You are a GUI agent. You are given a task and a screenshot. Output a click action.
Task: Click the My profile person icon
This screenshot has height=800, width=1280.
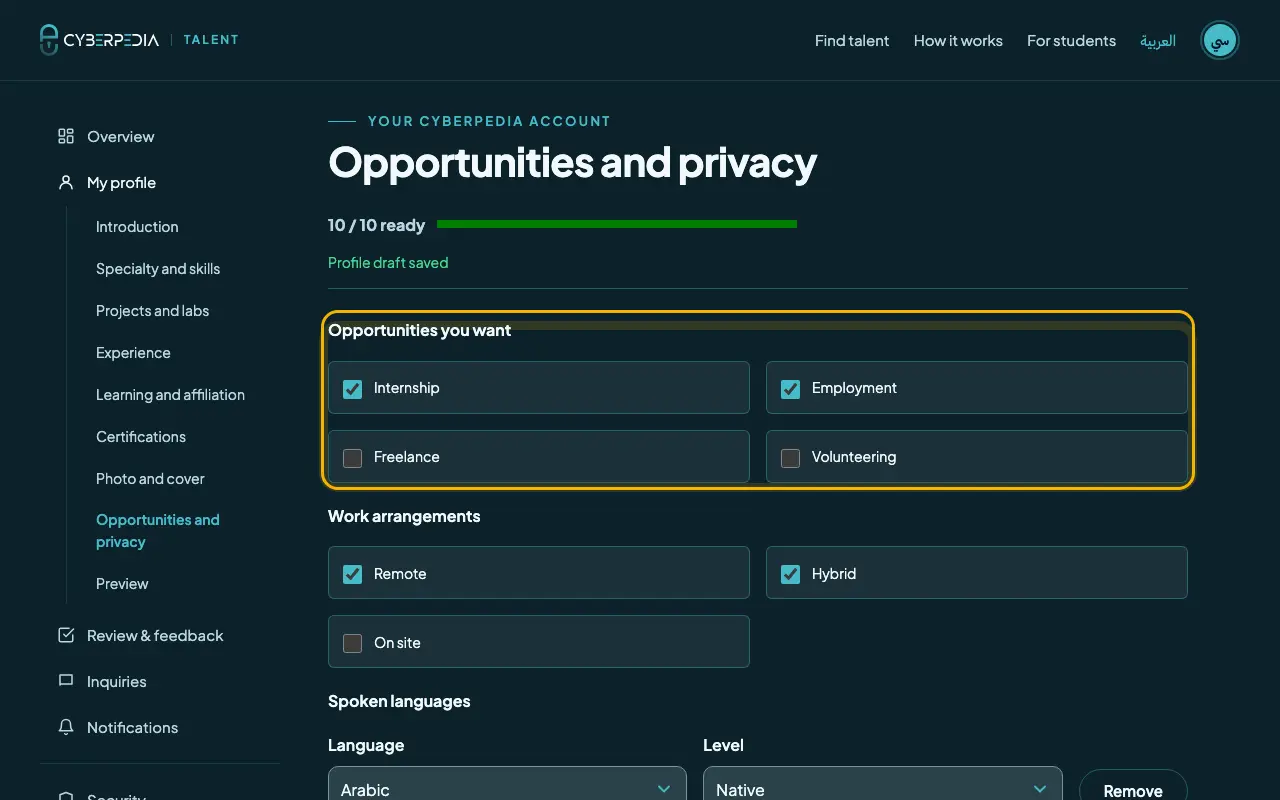(x=66, y=182)
